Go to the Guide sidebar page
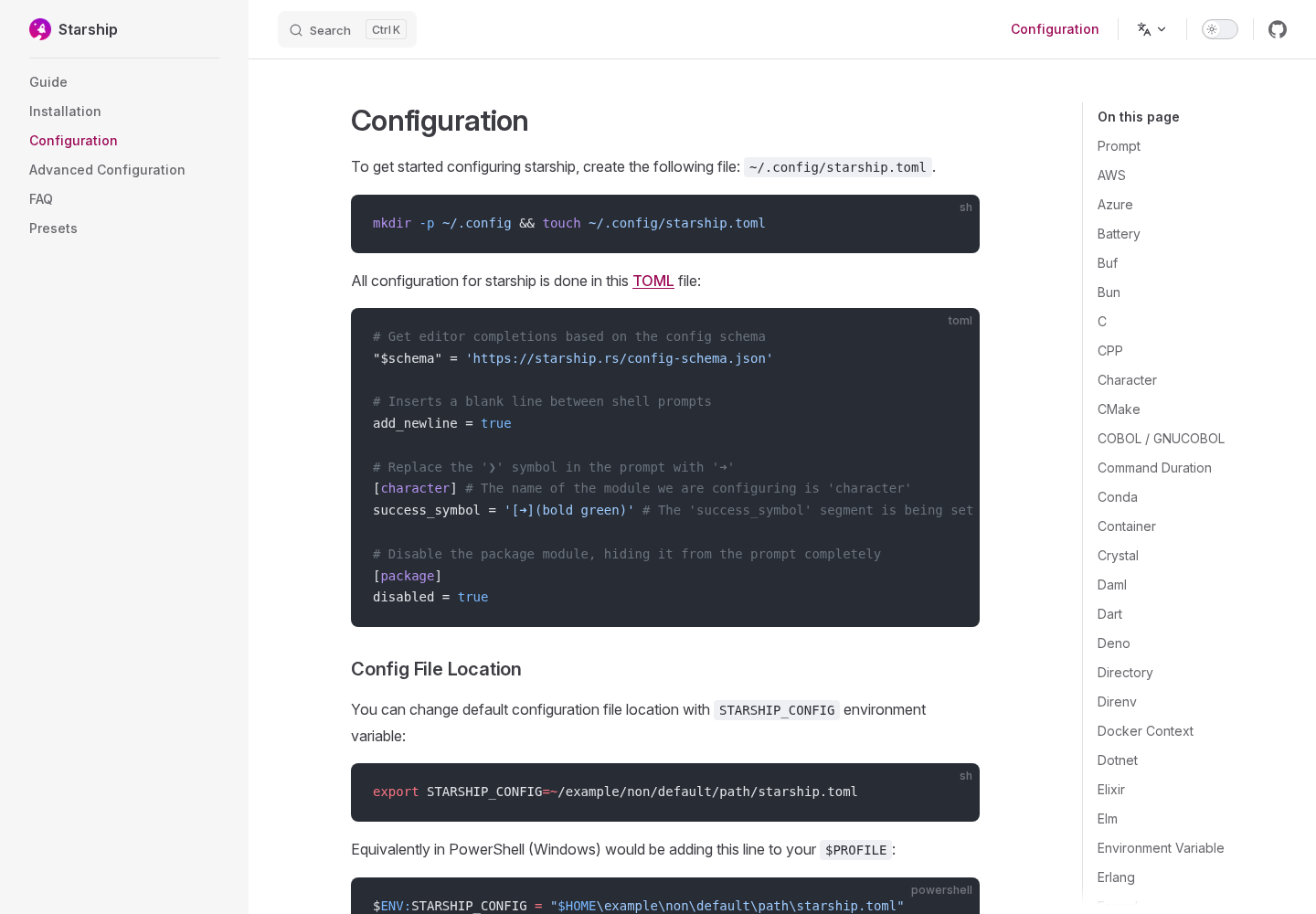 (x=48, y=82)
